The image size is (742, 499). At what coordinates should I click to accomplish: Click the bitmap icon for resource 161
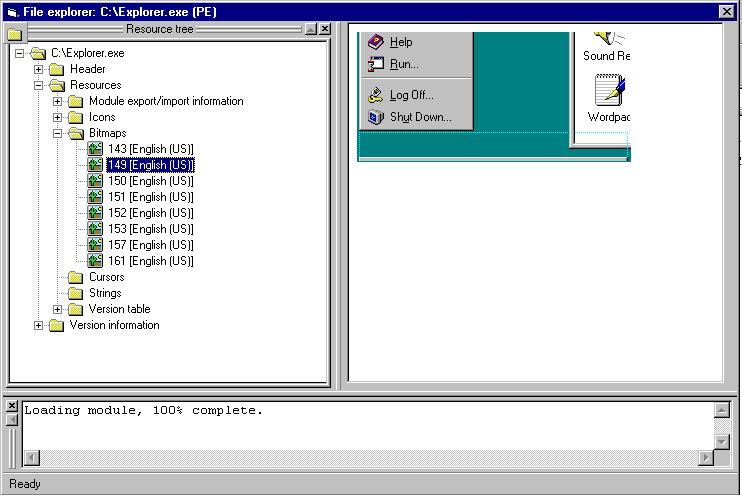point(96,261)
